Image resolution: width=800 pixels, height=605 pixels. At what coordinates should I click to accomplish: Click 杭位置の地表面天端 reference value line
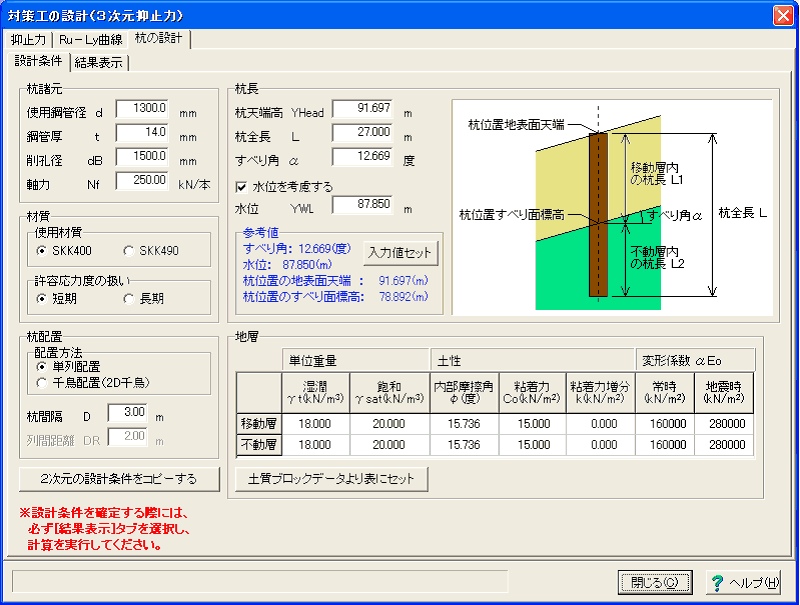click(335, 281)
